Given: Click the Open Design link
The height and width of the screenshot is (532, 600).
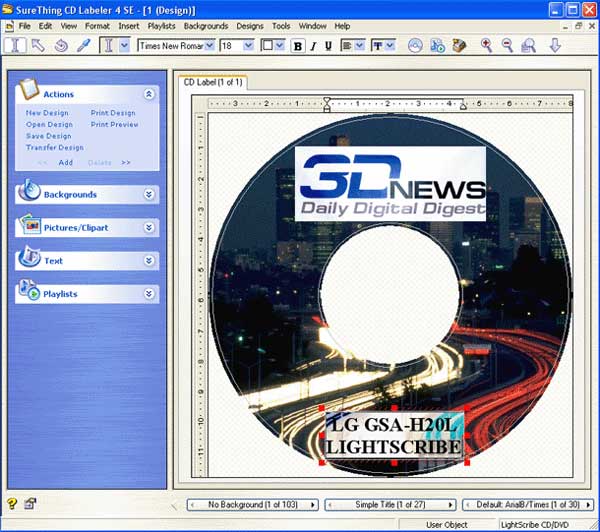Looking at the screenshot, I should [49, 124].
